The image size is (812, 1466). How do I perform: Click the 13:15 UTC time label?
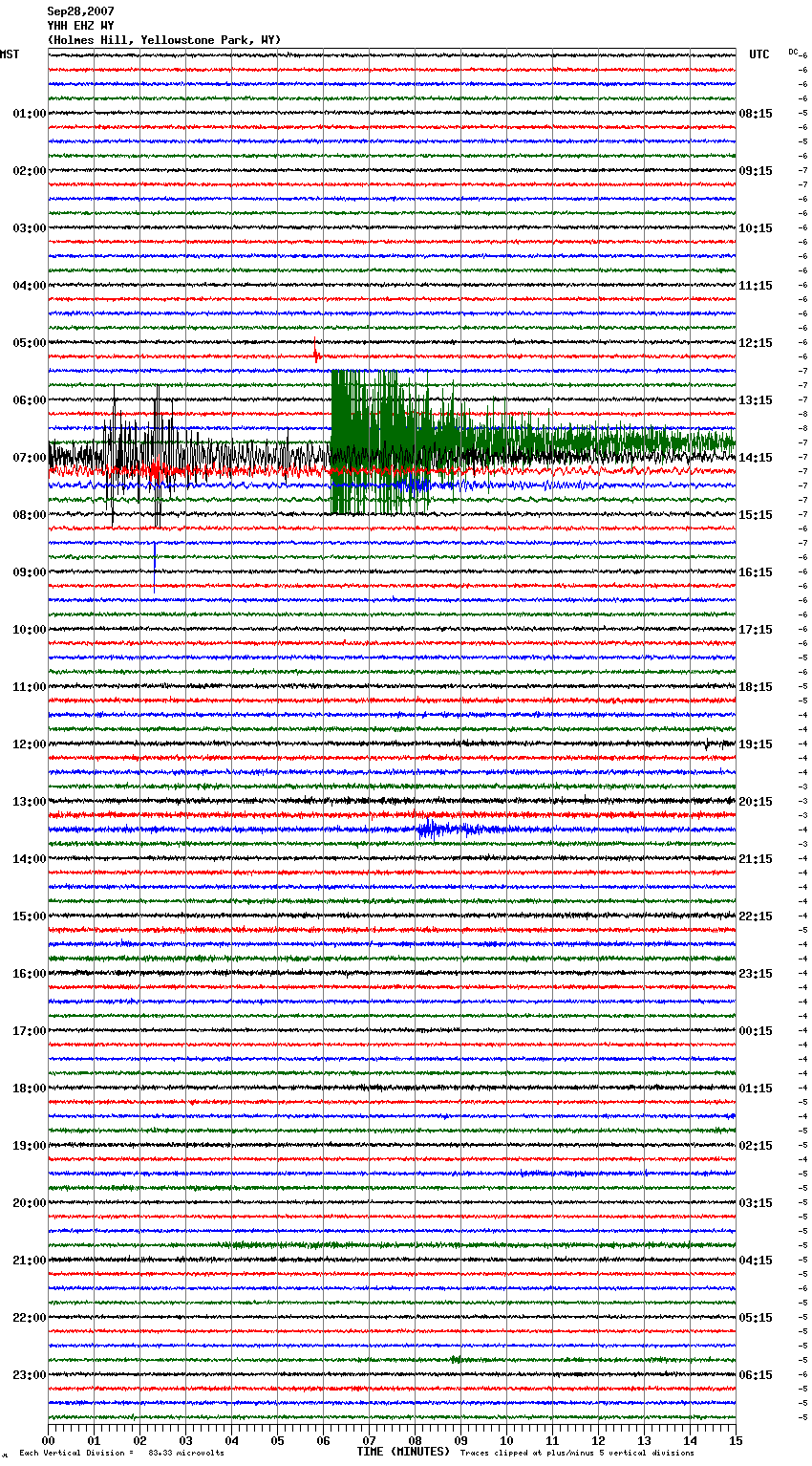click(756, 400)
